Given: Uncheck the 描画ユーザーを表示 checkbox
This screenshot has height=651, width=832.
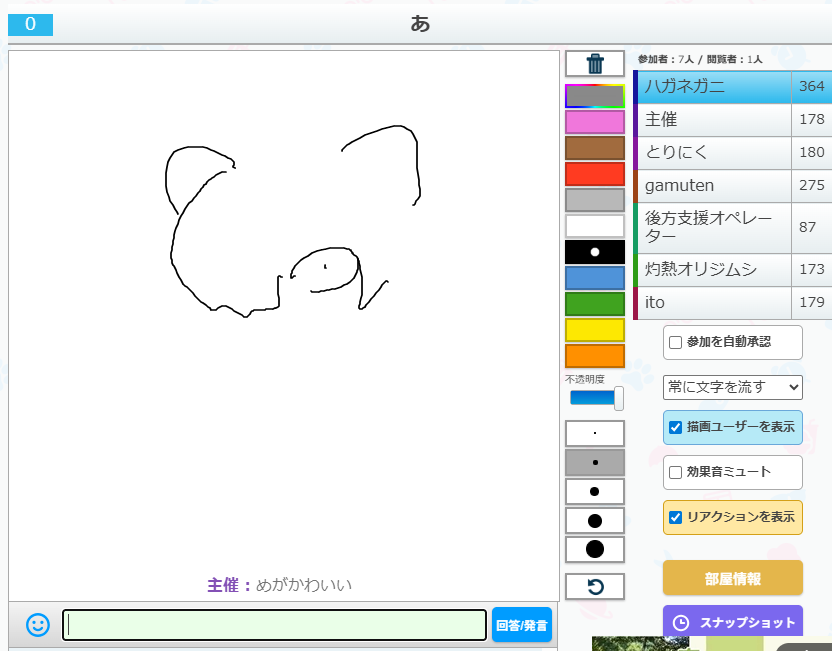Looking at the screenshot, I should pos(676,427).
